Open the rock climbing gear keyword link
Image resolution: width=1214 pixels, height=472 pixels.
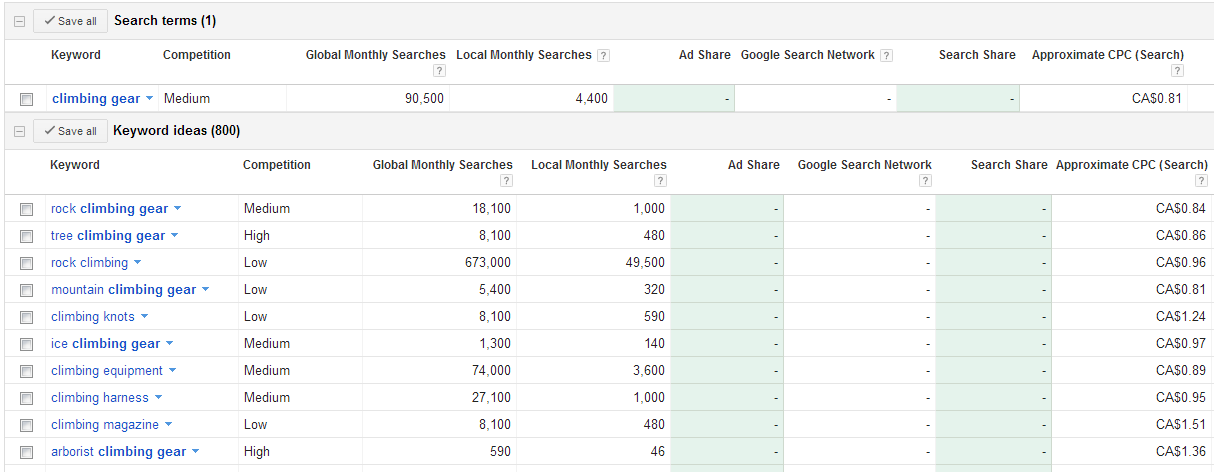pos(110,209)
